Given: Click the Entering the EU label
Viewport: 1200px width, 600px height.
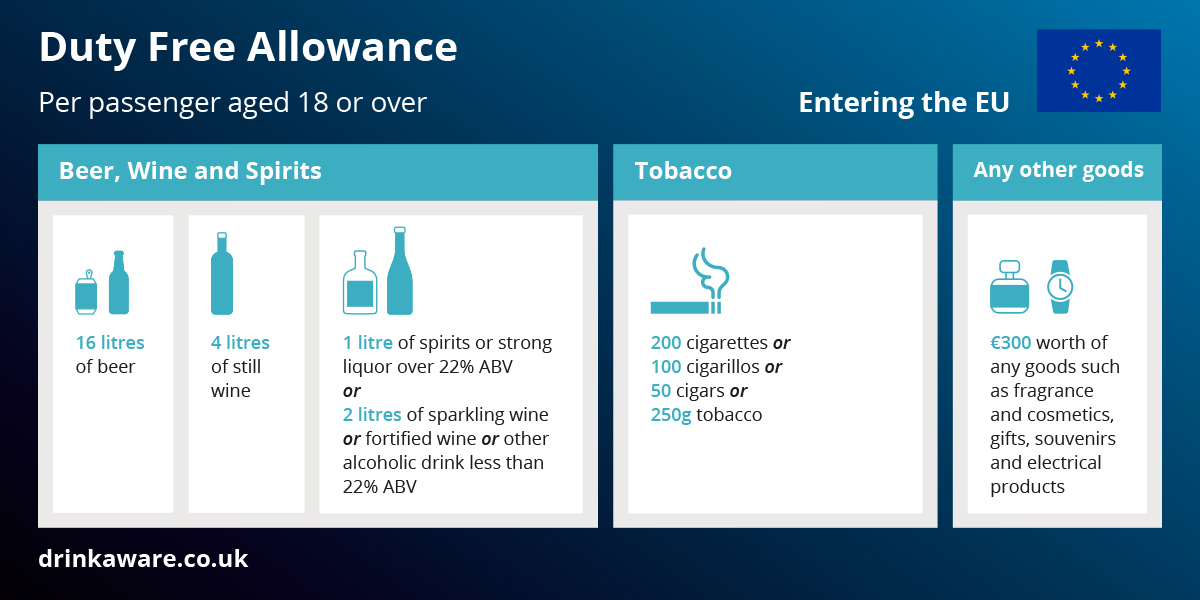Looking at the screenshot, I should pos(903,103).
